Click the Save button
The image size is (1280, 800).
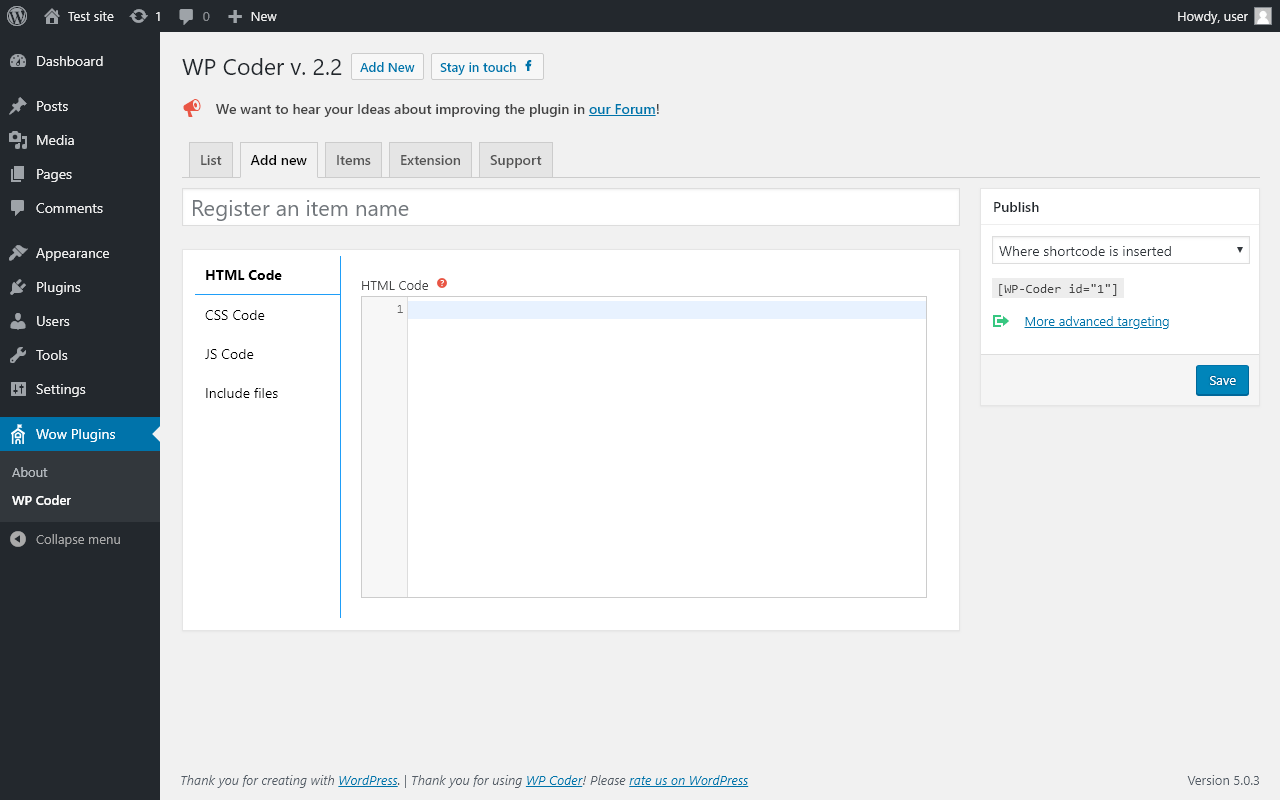pyautogui.click(x=1222, y=380)
